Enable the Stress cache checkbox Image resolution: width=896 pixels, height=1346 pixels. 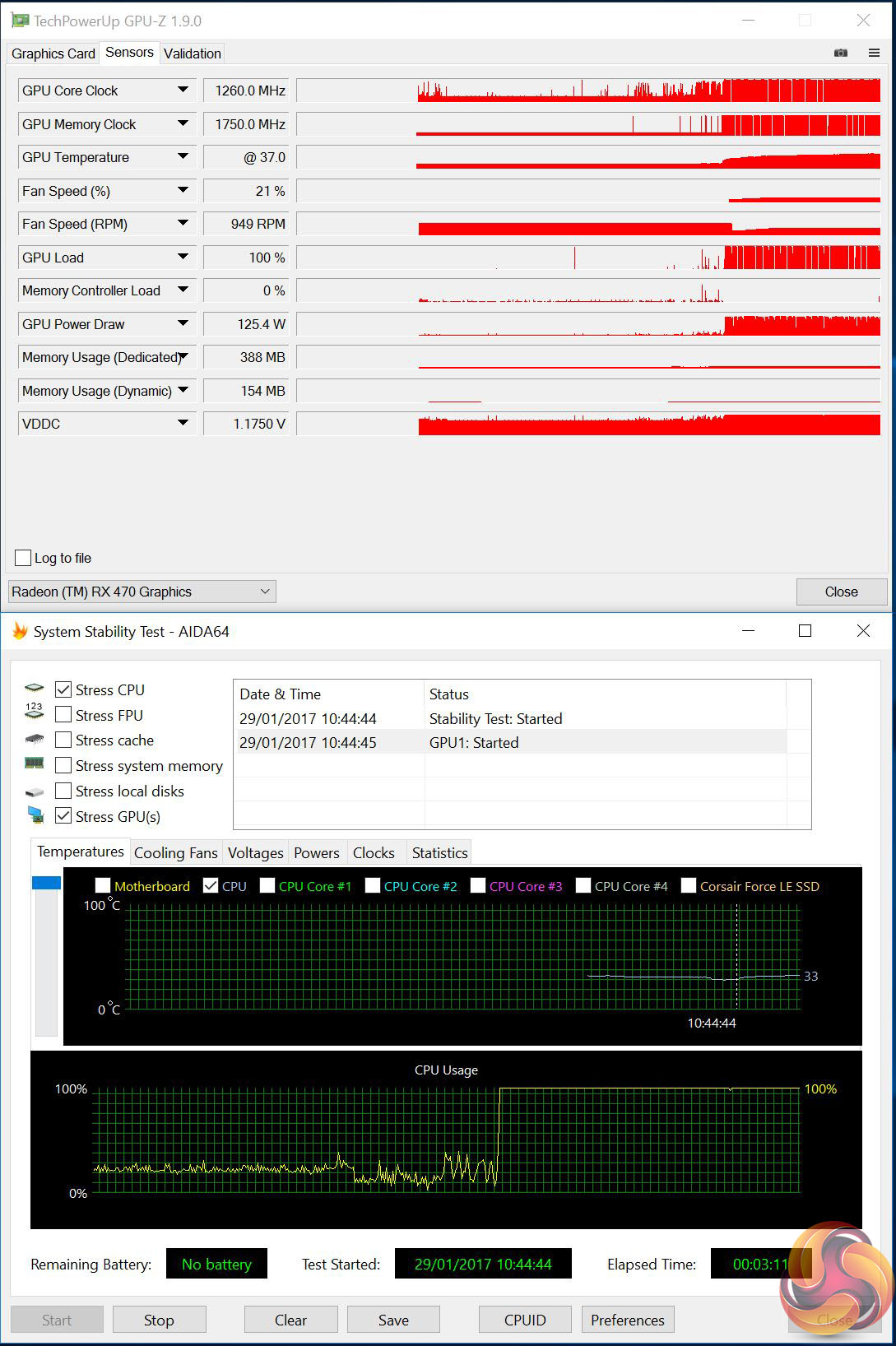[x=63, y=740]
